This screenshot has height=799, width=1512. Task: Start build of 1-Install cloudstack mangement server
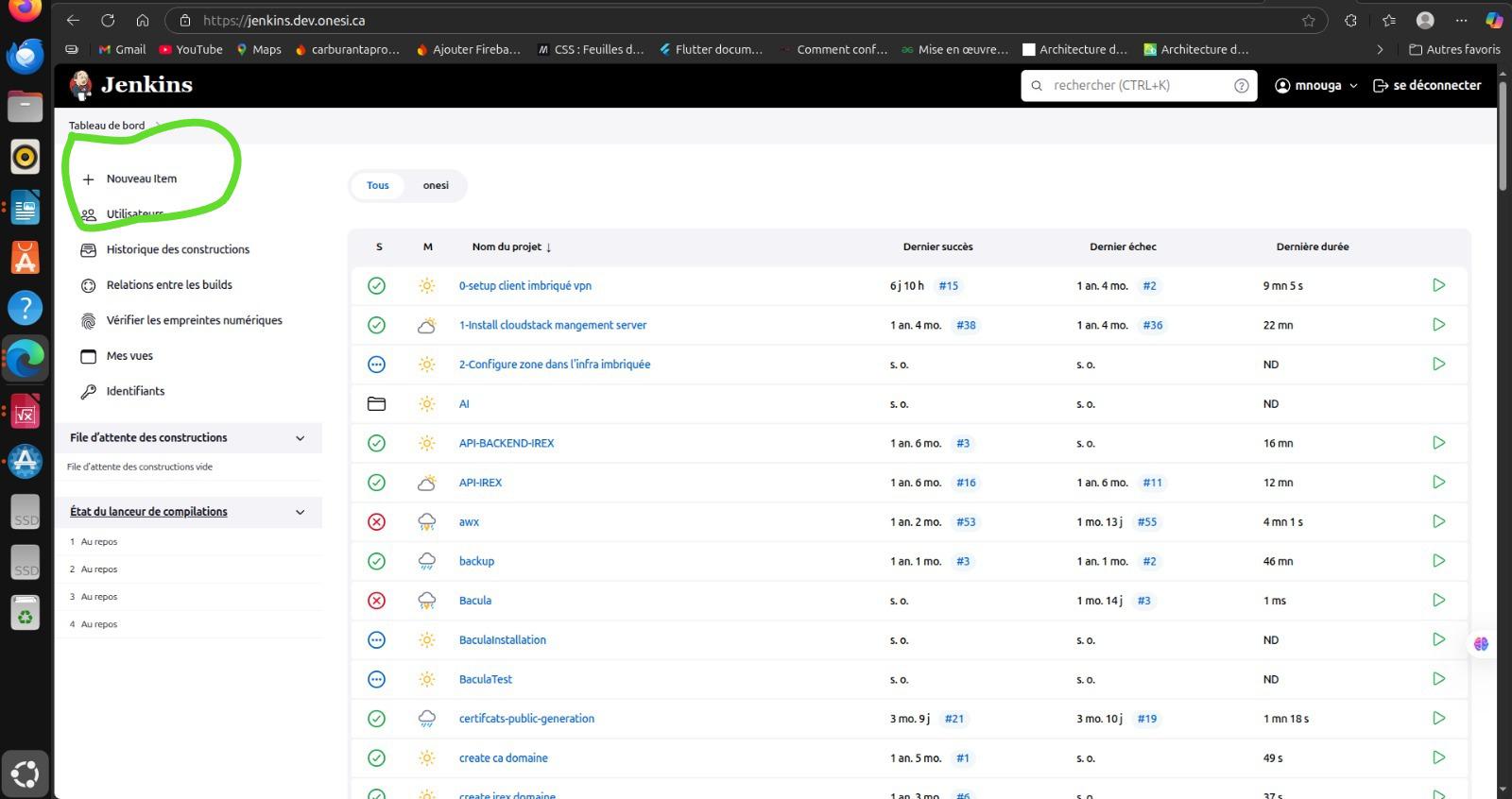(x=1438, y=325)
